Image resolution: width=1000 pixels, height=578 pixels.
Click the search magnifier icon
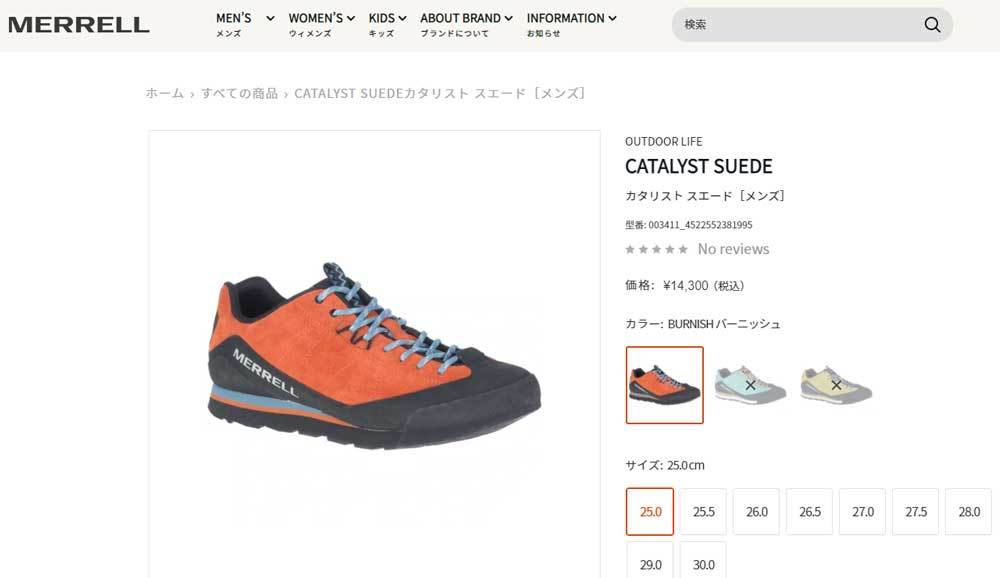[x=932, y=25]
